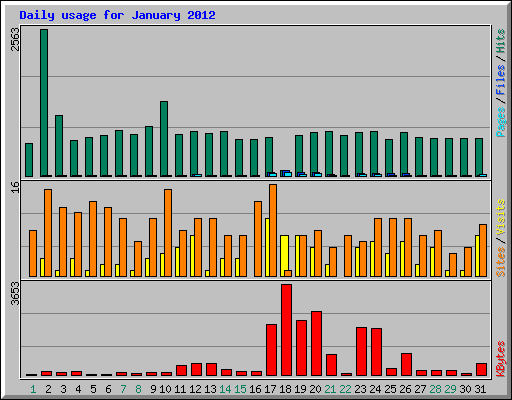Click the green Hits bar for day 10
The height and width of the screenshot is (400, 512).
click(164, 139)
